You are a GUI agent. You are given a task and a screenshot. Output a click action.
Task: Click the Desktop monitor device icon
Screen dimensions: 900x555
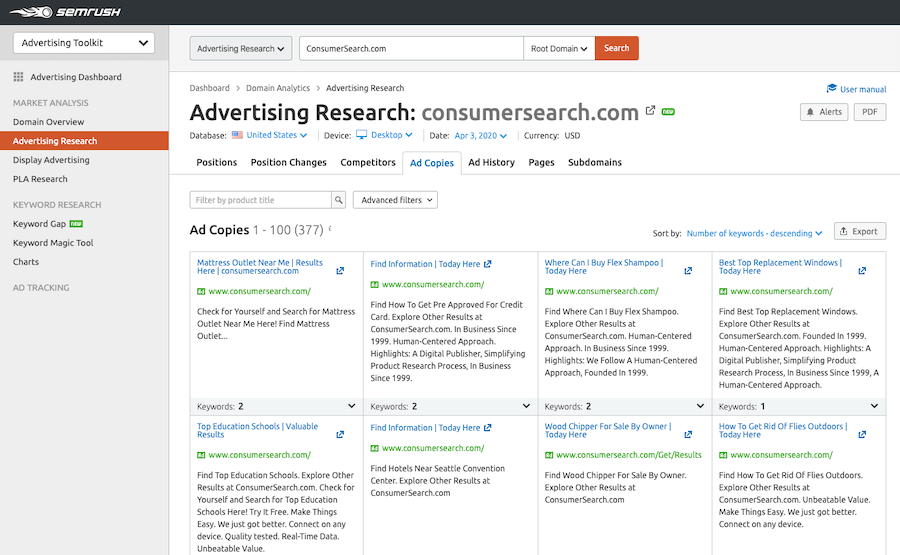(x=362, y=135)
